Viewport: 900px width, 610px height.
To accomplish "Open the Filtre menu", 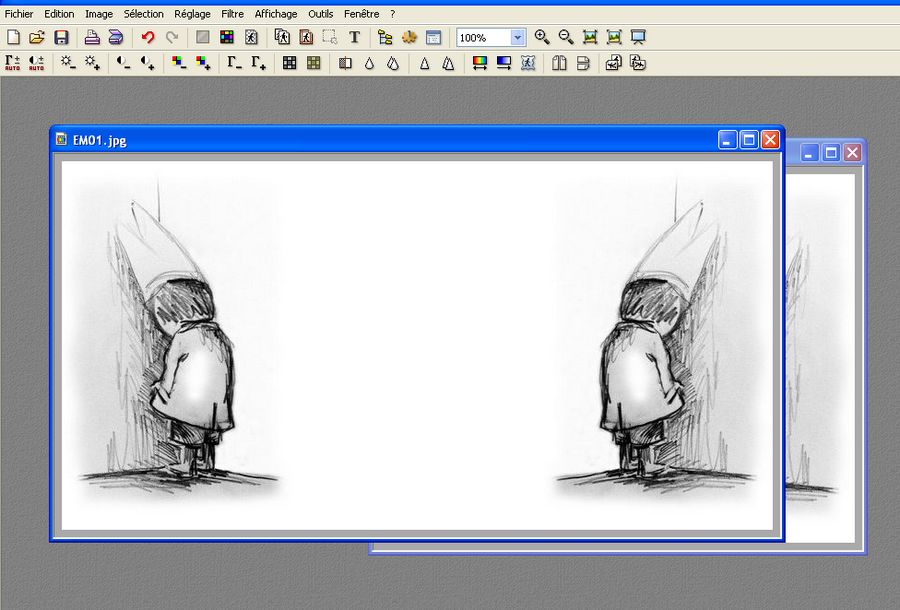I will point(232,14).
